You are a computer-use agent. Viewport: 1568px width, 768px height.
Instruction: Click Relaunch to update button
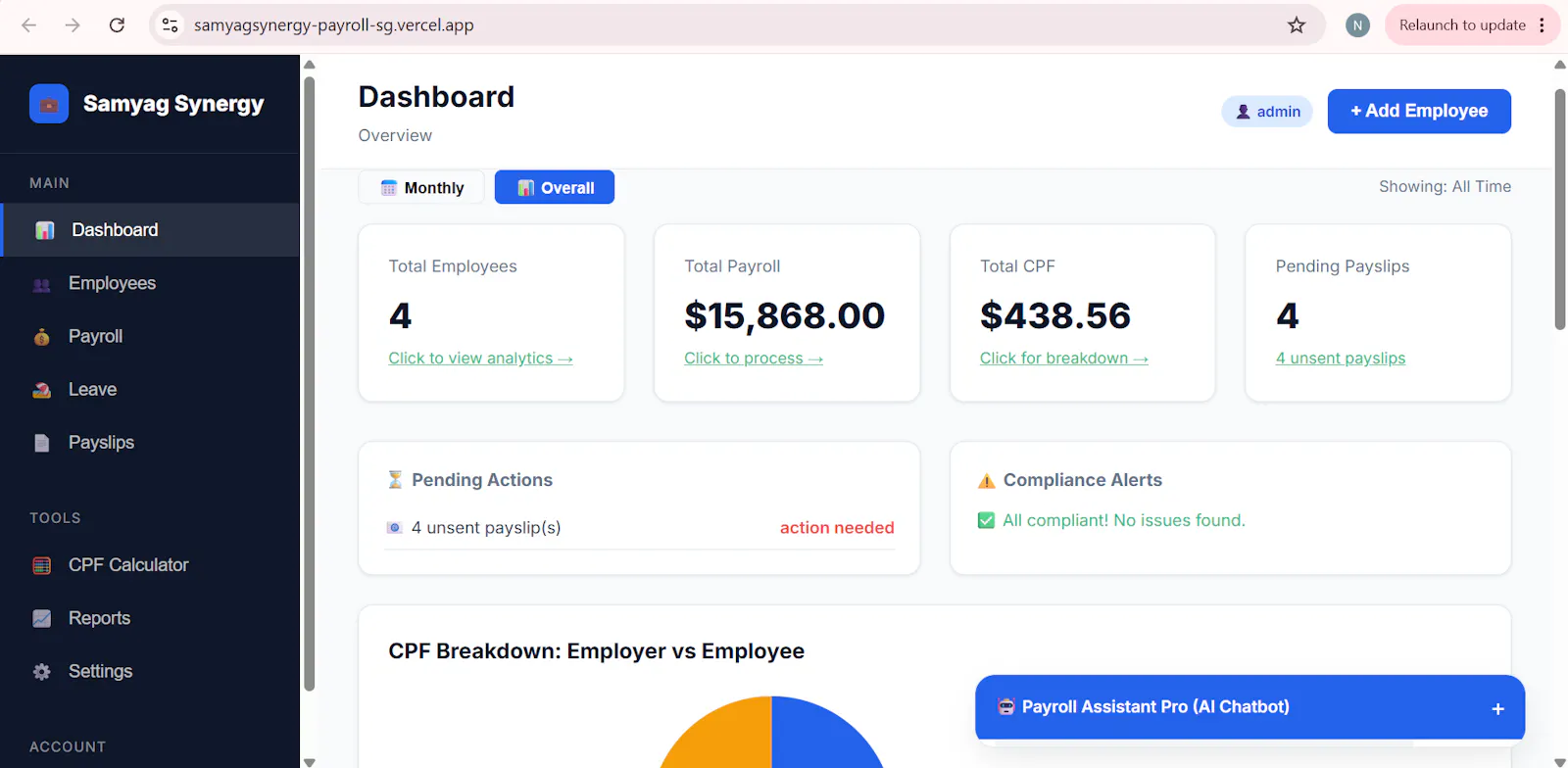pos(1462,25)
